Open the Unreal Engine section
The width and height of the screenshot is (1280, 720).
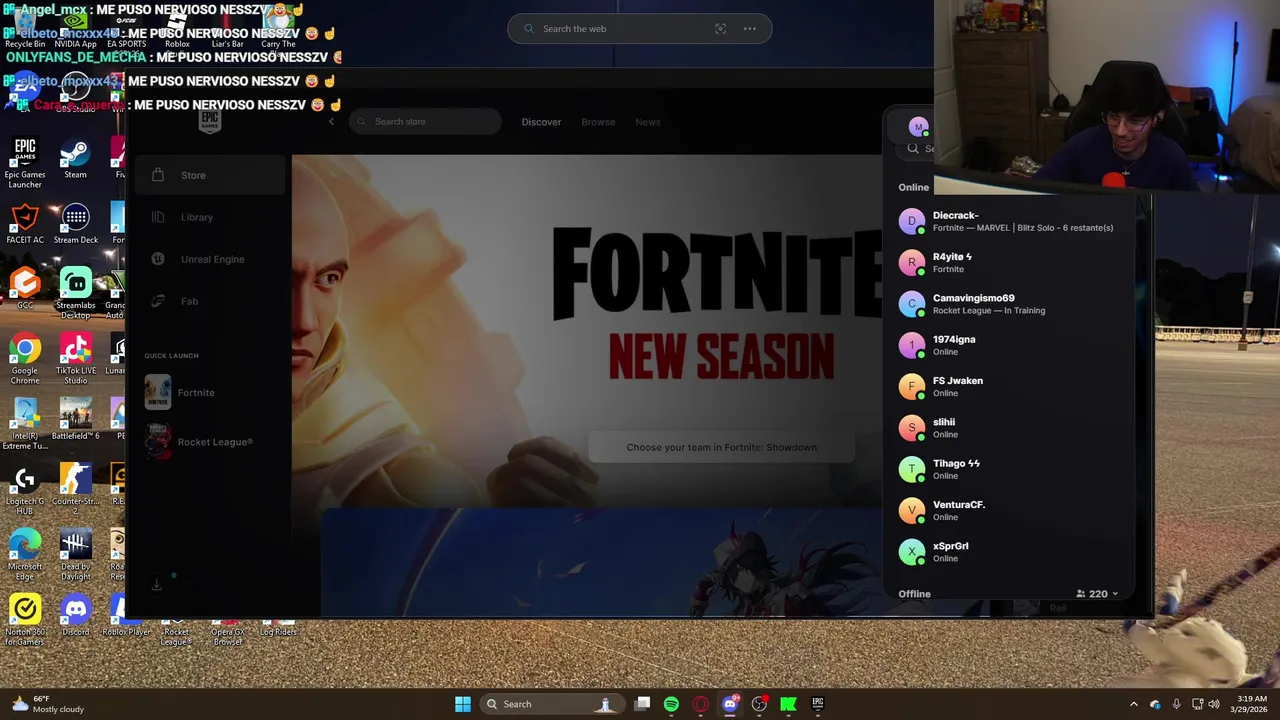click(x=210, y=259)
